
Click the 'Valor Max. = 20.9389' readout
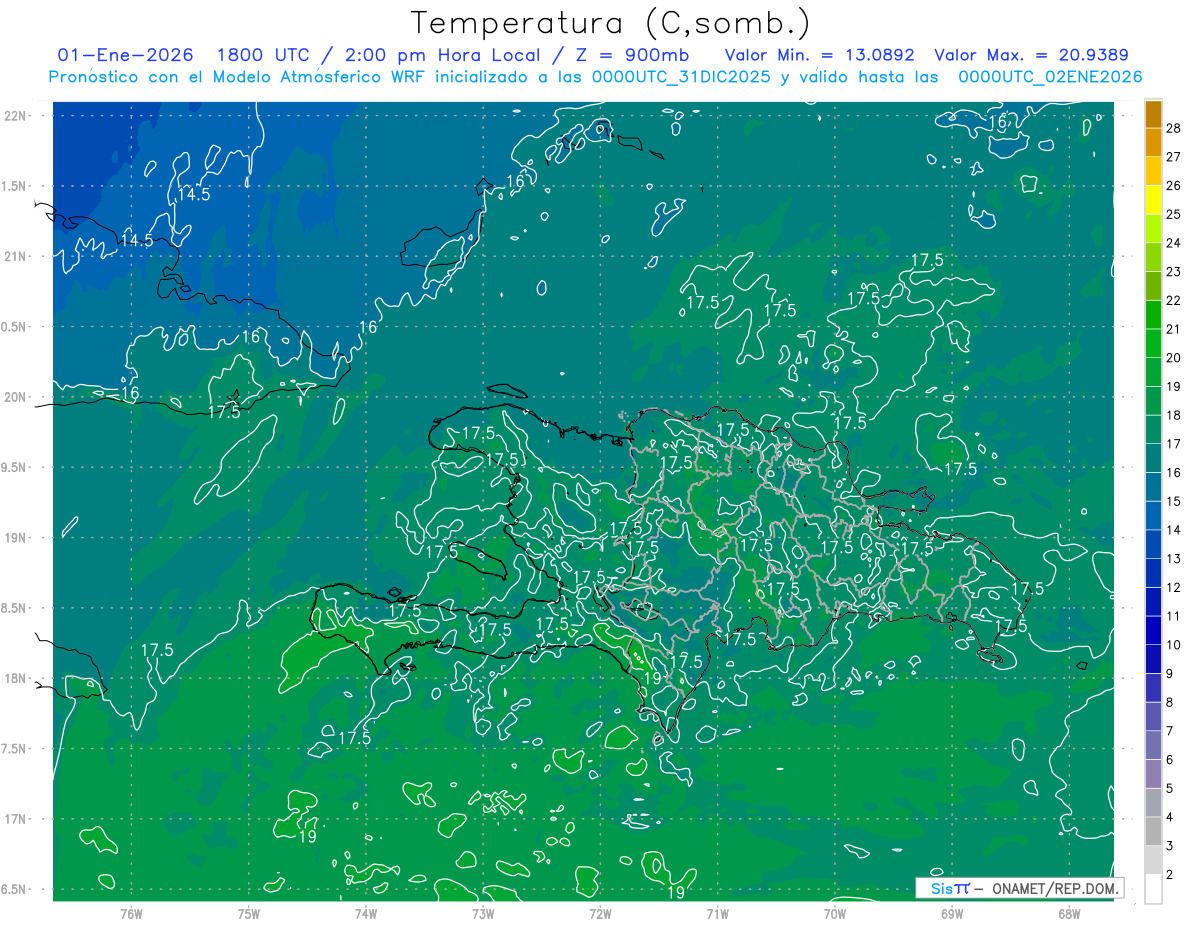(x=1032, y=55)
